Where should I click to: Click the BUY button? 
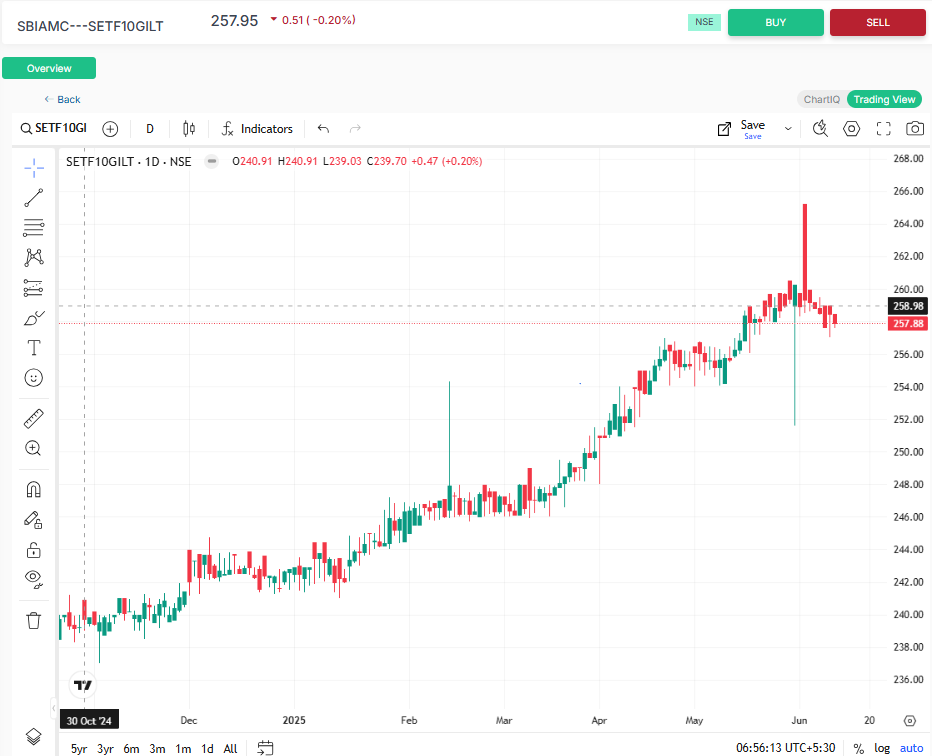point(776,23)
